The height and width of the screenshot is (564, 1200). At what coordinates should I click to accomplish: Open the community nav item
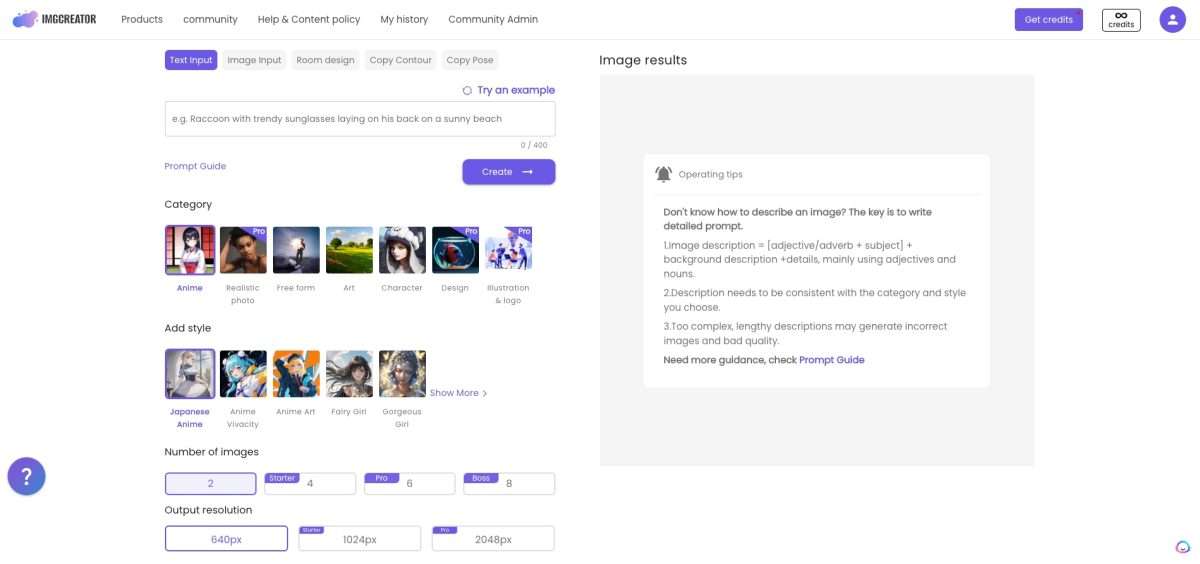coord(210,19)
